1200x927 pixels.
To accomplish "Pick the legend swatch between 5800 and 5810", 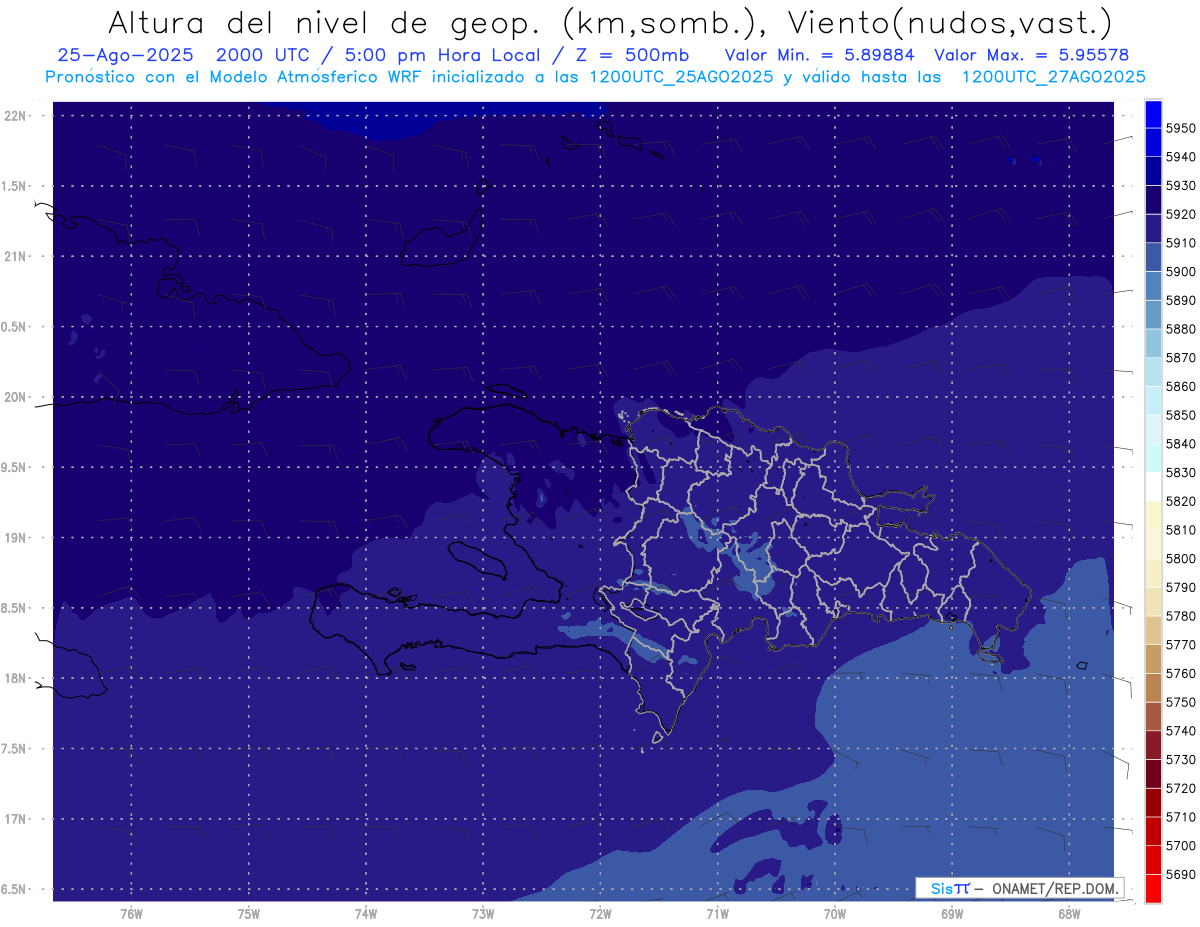I will (1153, 544).
